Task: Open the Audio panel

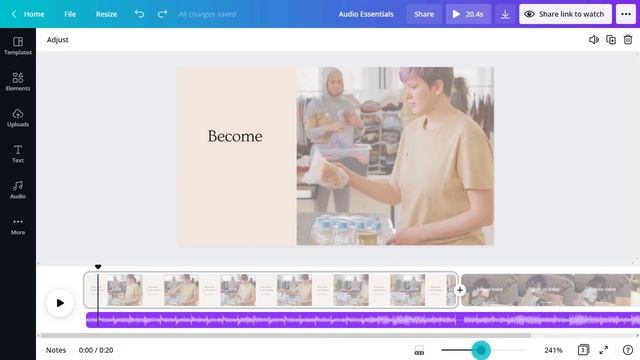Action: (18, 190)
